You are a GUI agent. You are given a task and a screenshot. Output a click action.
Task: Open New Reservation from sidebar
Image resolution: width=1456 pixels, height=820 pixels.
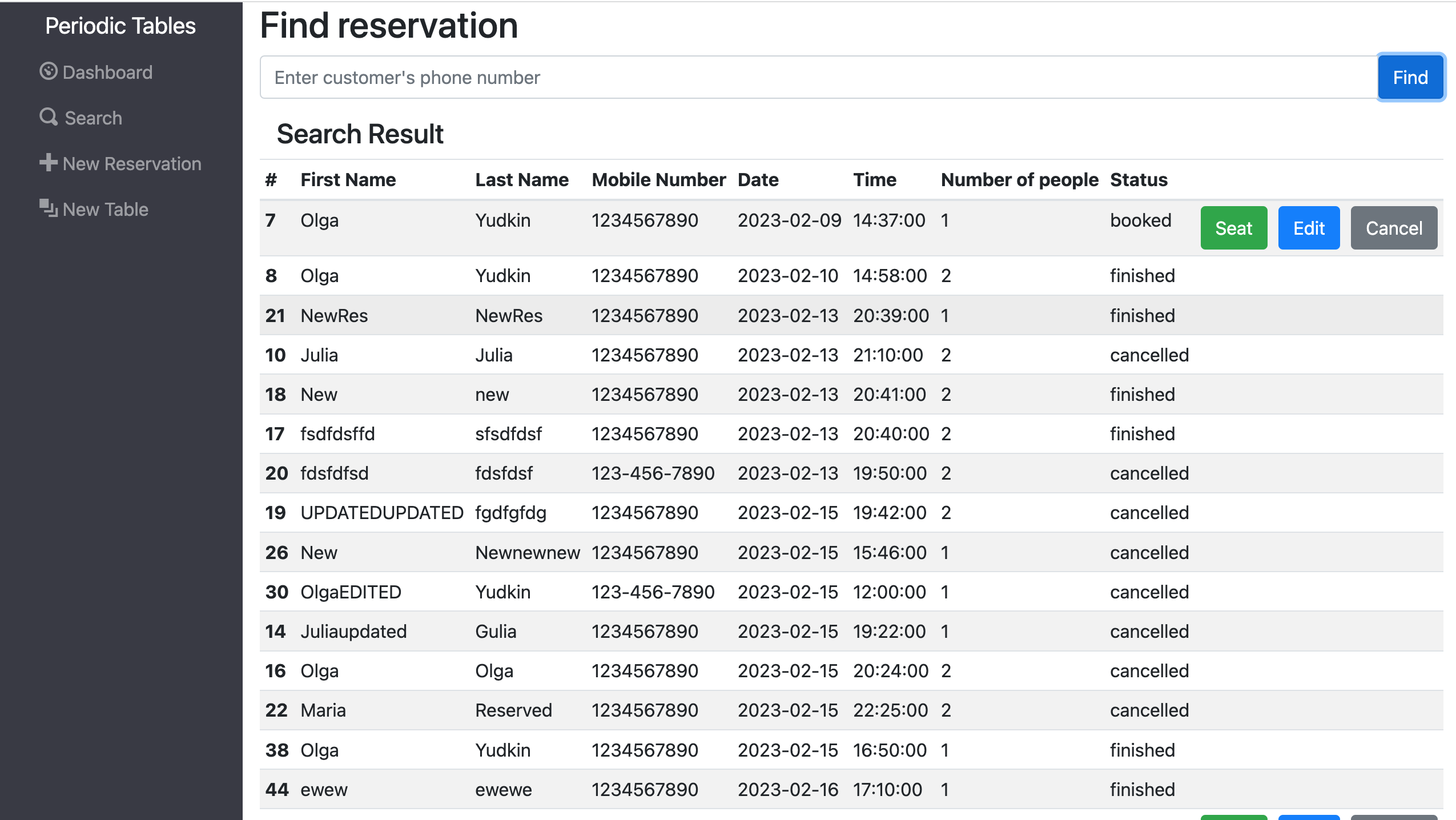132,164
